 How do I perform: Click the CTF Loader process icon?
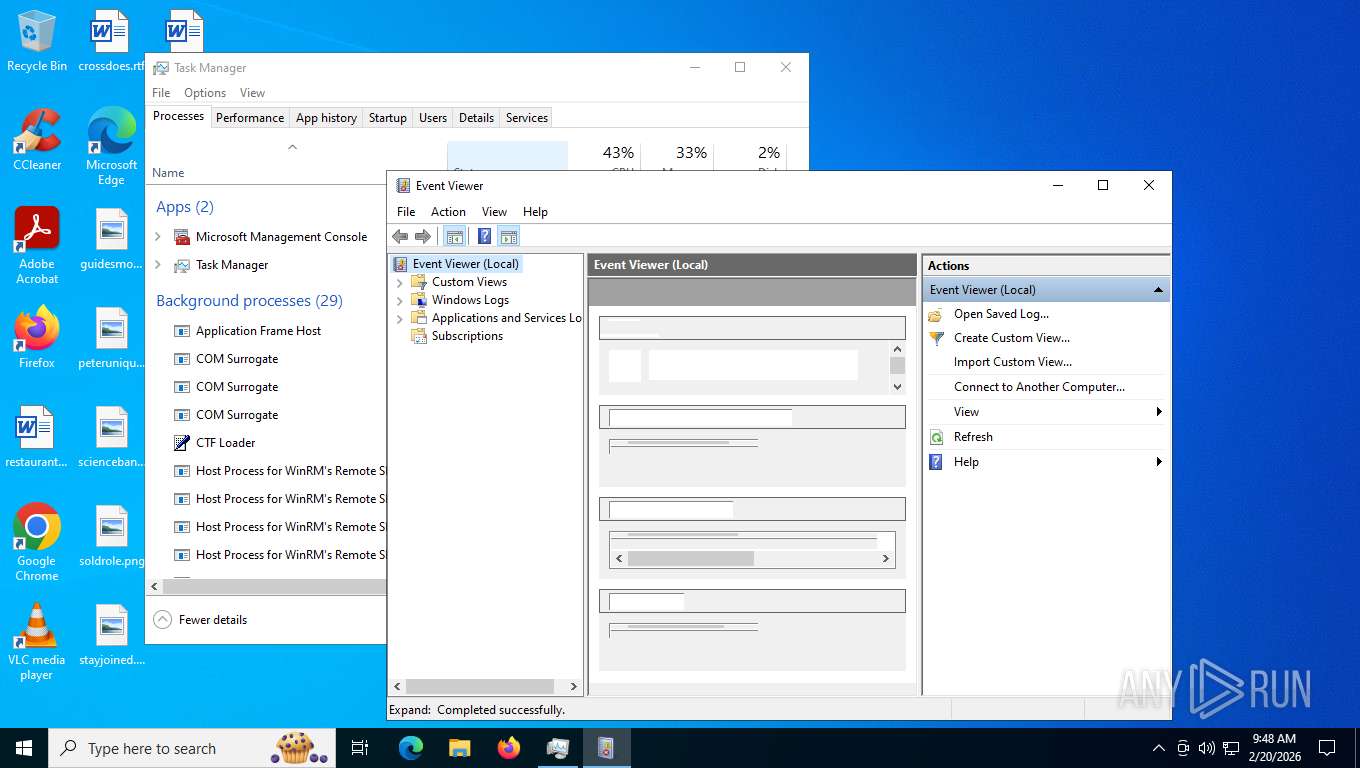(x=182, y=443)
